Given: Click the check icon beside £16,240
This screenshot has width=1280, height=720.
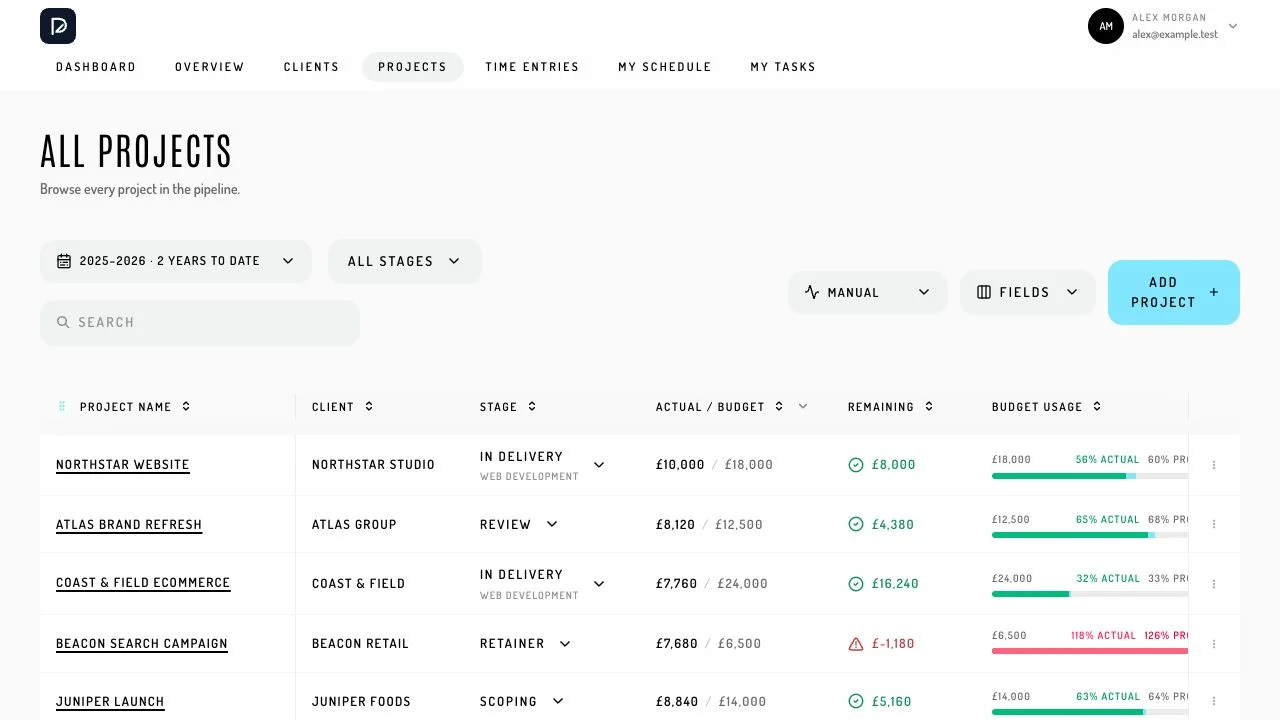Looking at the screenshot, I should click(856, 584).
